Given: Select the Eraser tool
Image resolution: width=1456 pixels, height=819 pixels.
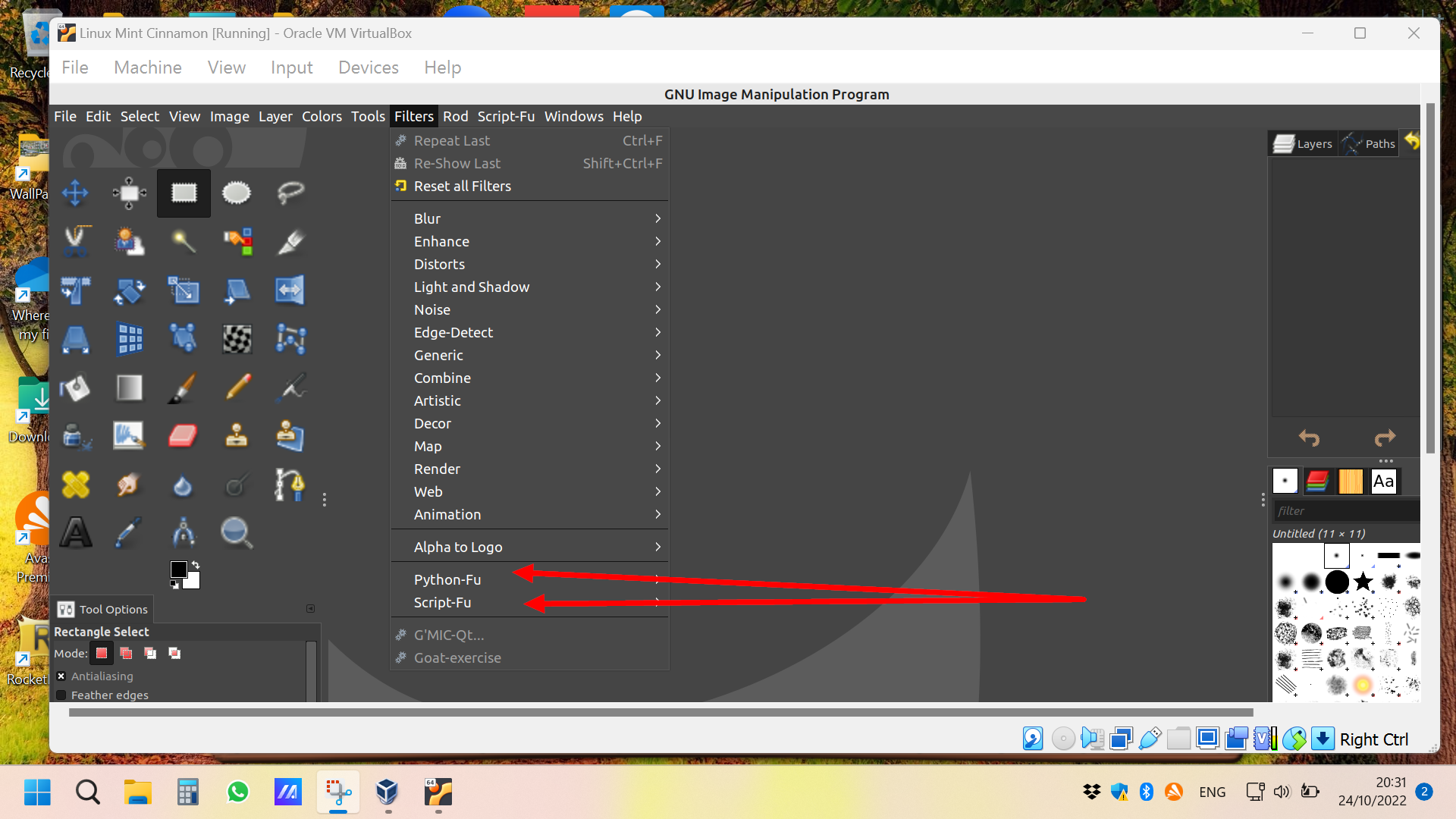Looking at the screenshot, I should (183, 436).
